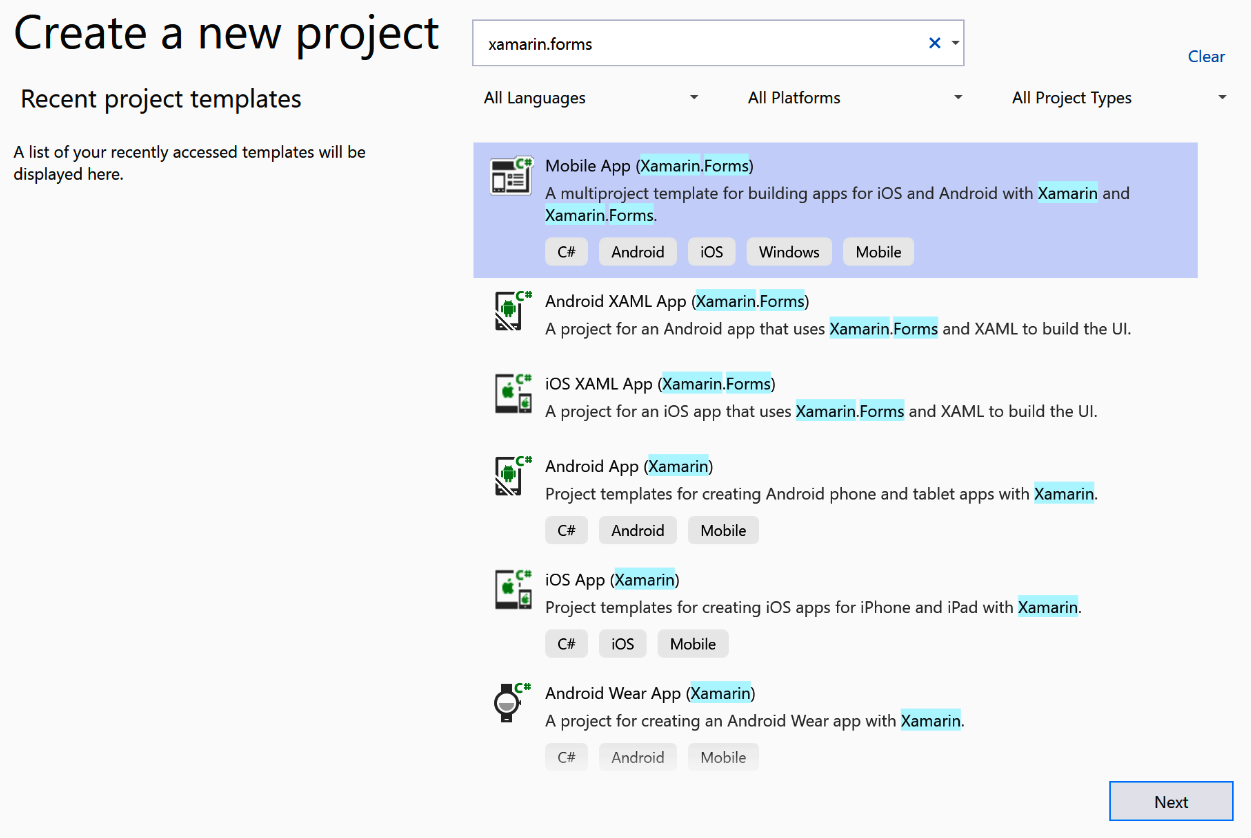Click the iOS XAML App (Xamarin.Forms) title

(x=660, y=384)
